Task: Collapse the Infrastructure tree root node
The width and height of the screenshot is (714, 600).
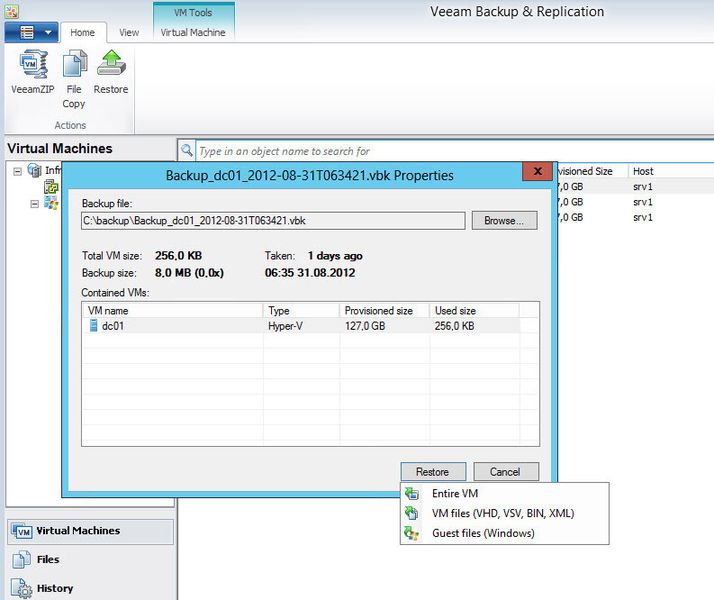Action: [x=17, y=172]
